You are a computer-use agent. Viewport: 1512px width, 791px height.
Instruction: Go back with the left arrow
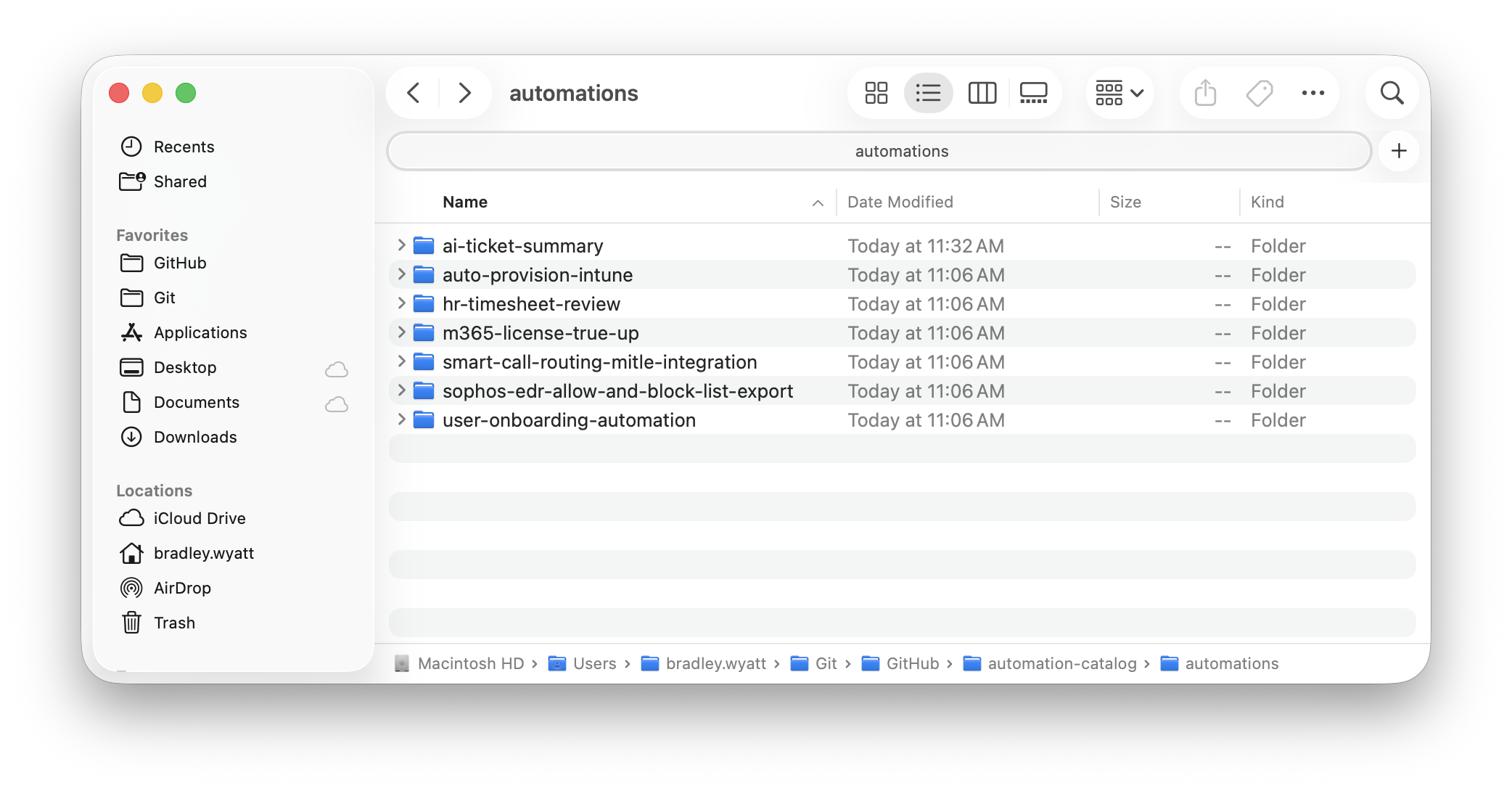414,93
